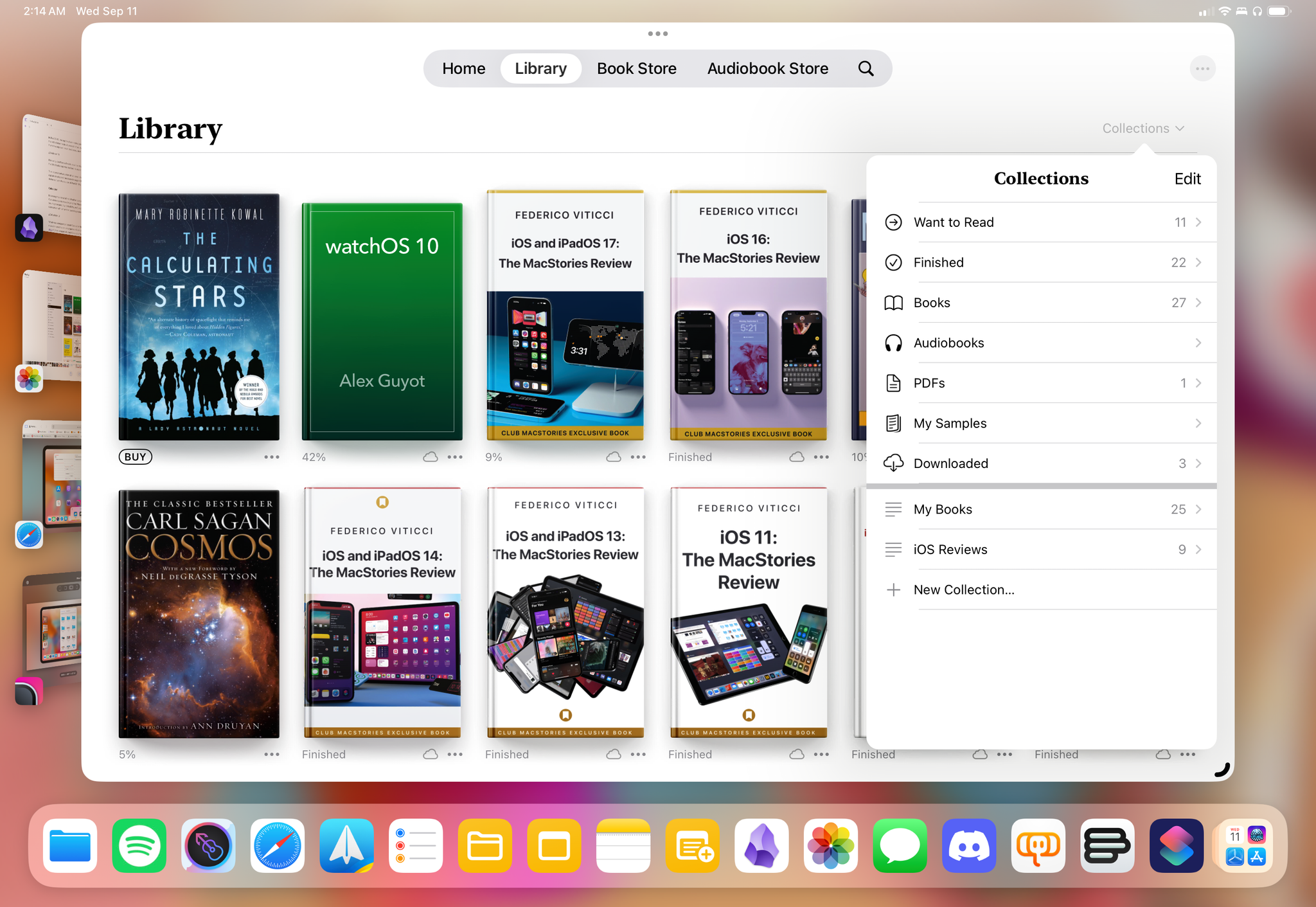Open Spotify from the dock
Screen dimensions: 1316x907
pos(139,845)
